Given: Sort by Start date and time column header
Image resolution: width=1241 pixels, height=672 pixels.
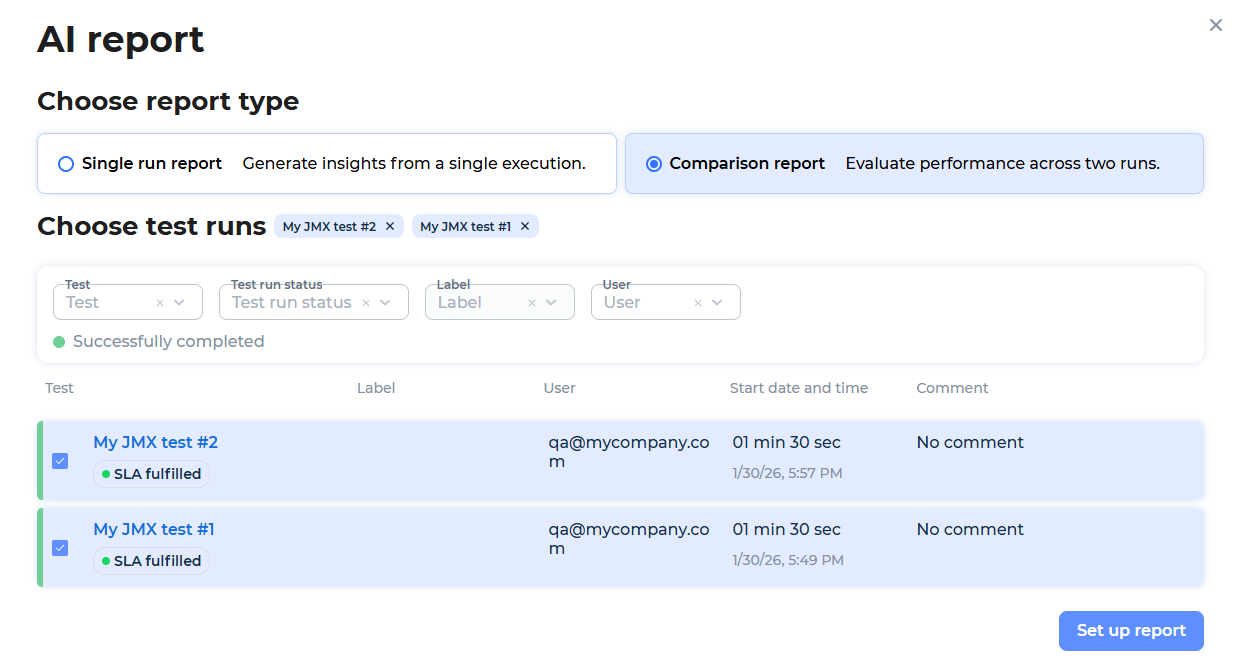Looking at the screenshot, I should 798,388.
